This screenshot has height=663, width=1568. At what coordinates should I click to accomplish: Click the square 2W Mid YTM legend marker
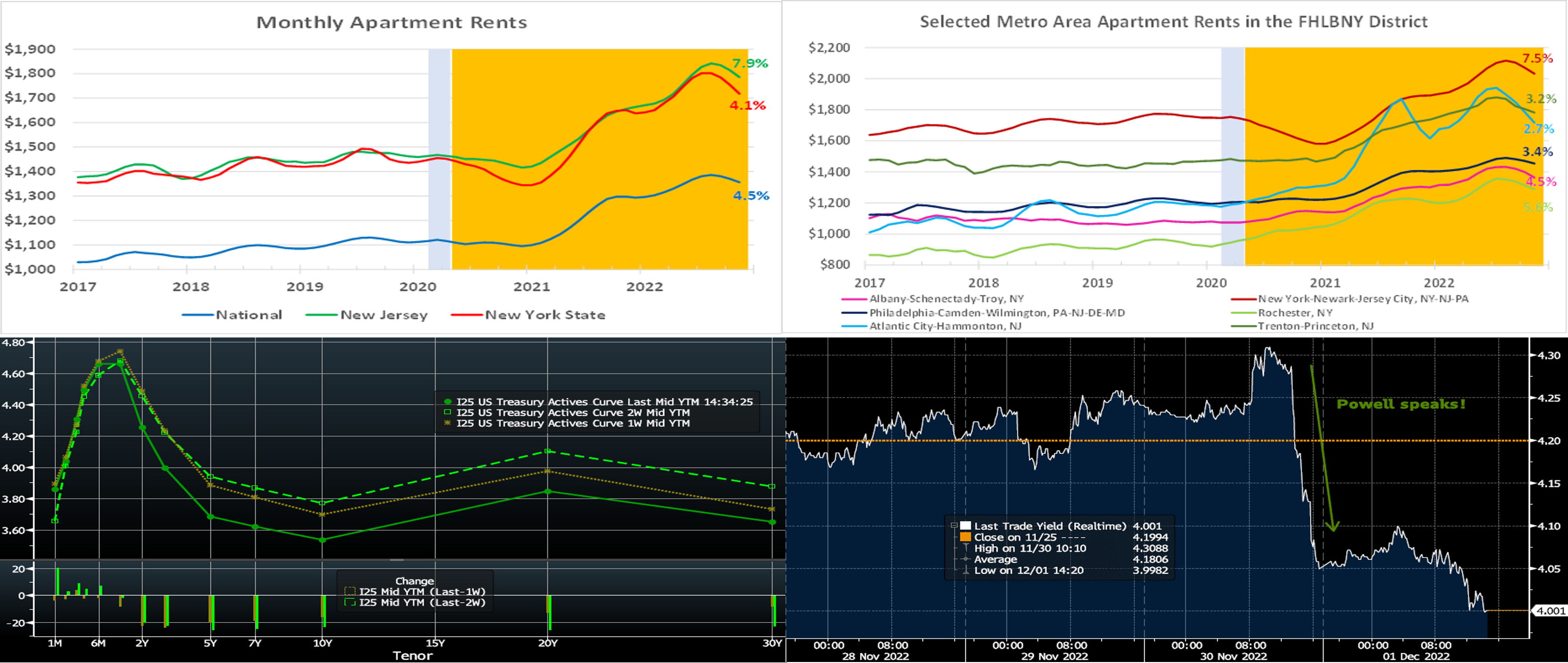pyautogui.click(x=448, y=412)
